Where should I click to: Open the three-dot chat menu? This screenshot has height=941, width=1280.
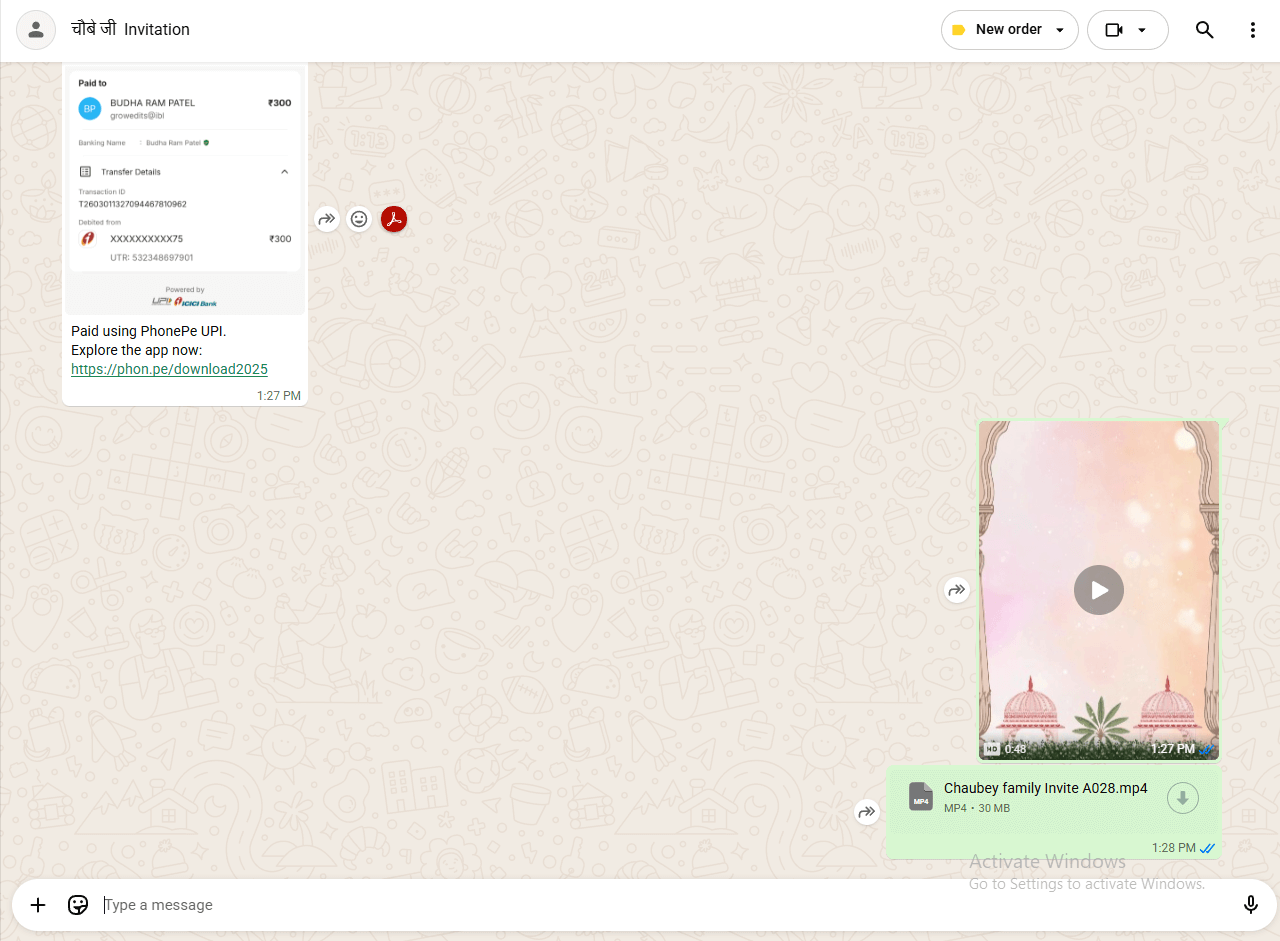1252,30
